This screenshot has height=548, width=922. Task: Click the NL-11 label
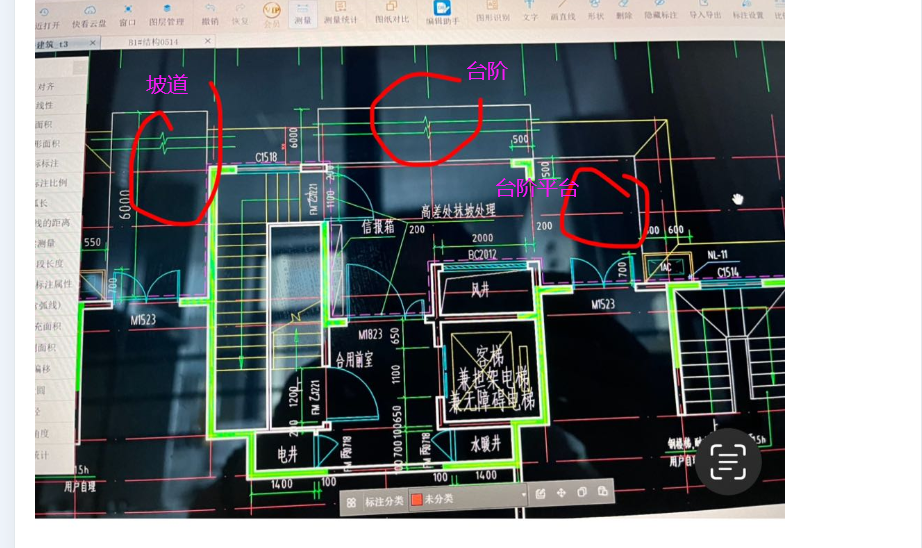[717, 255]
